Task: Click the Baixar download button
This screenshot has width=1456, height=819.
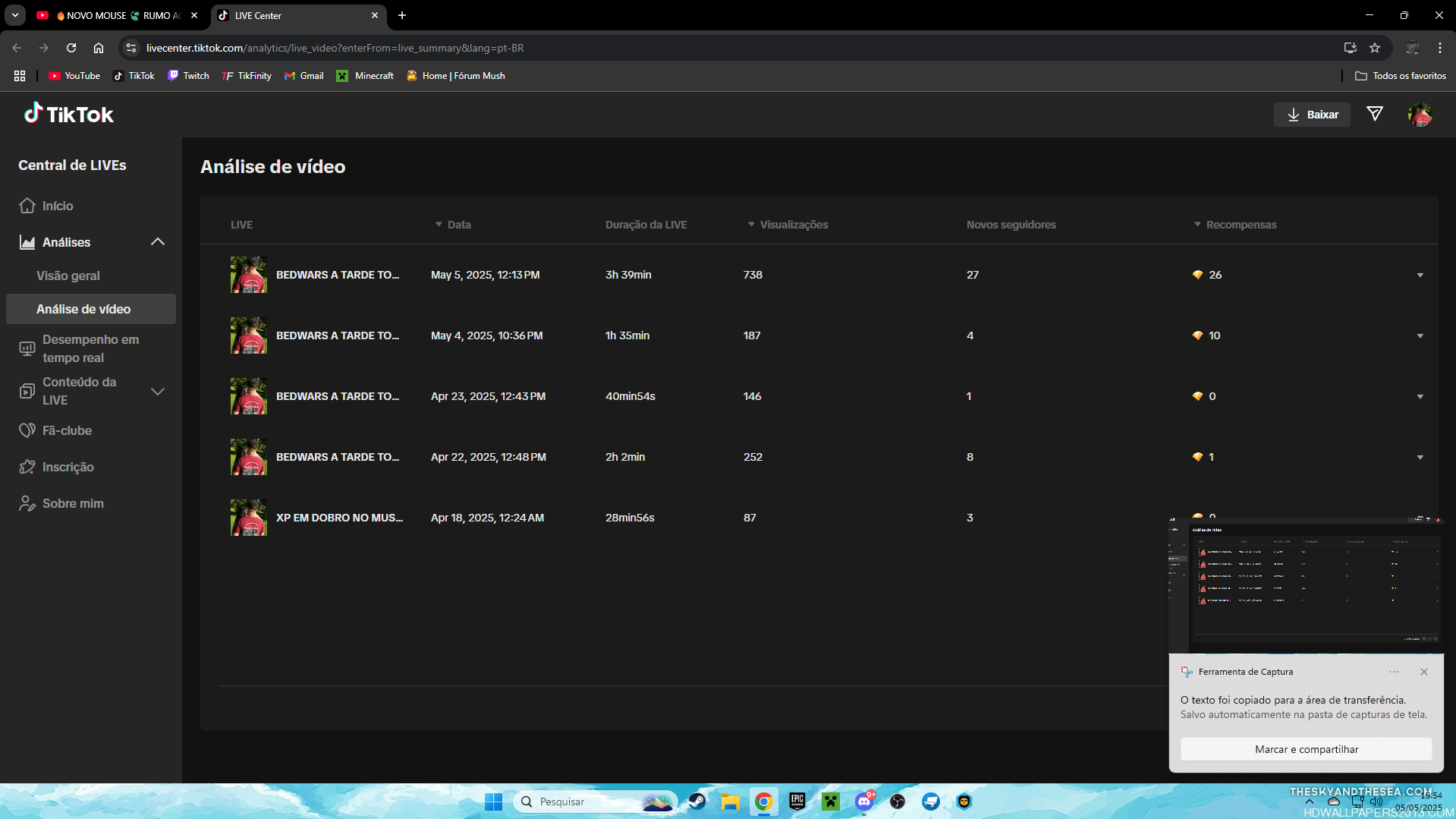Action: click(x=1312, y=115)
